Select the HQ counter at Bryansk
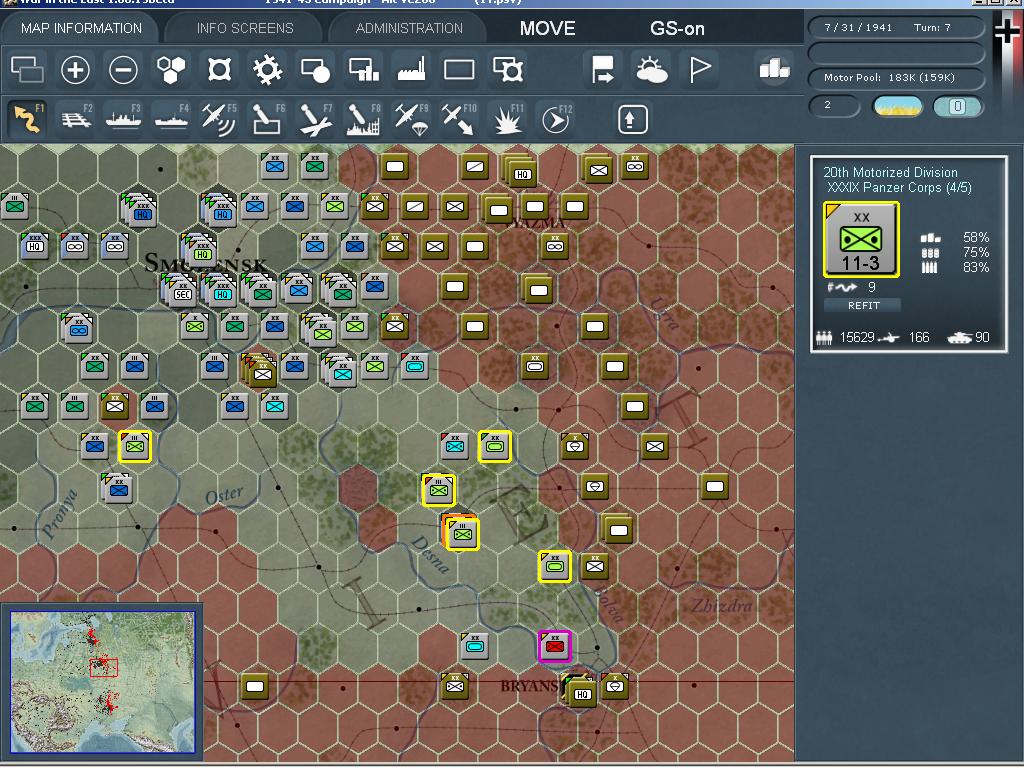Viewport: 1024px width, 768px height. [x=583, y=694]
